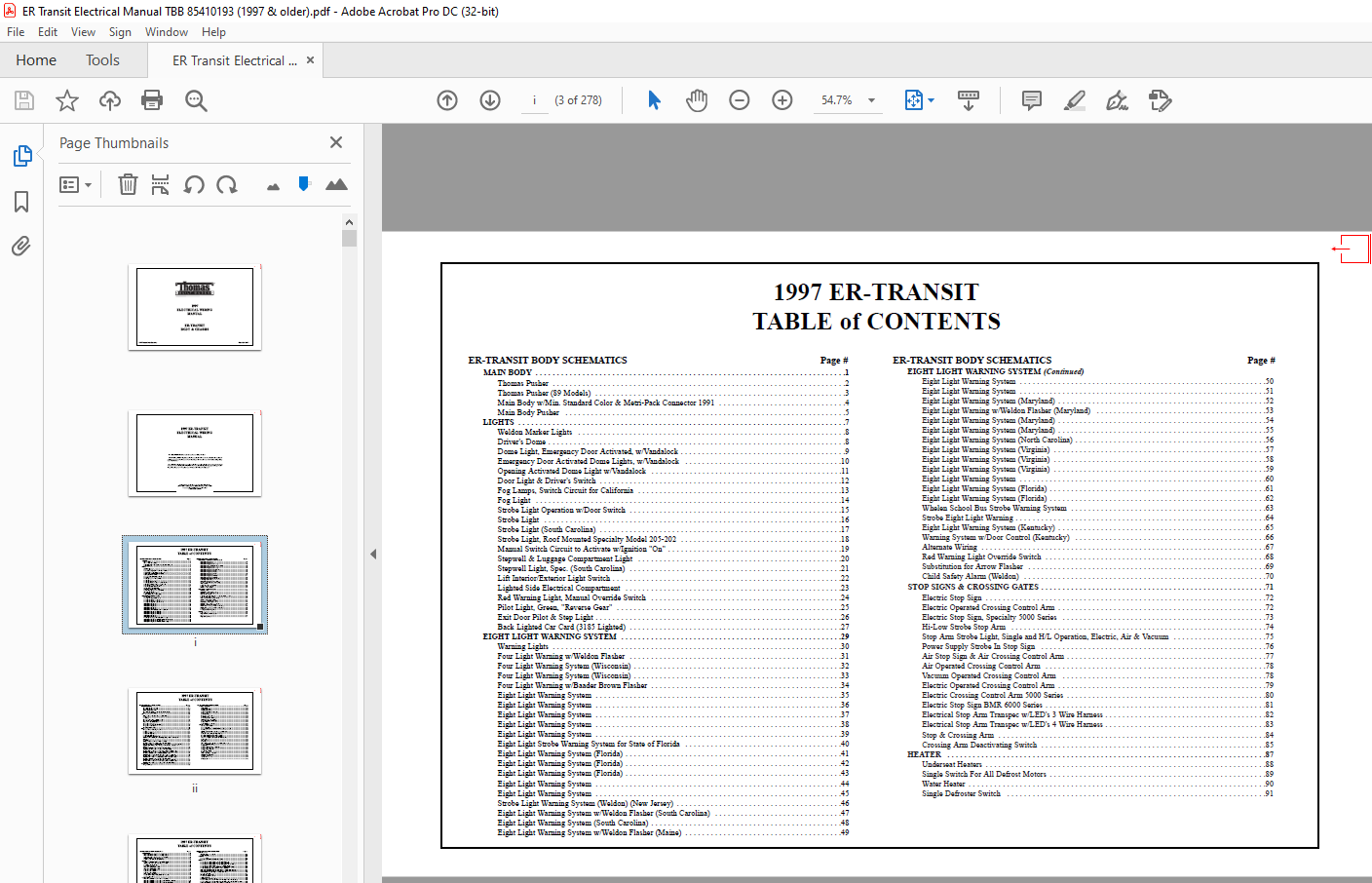Open the sign document pen tool
Screen dimensions: 1372x883
(x=1118, y=100)
